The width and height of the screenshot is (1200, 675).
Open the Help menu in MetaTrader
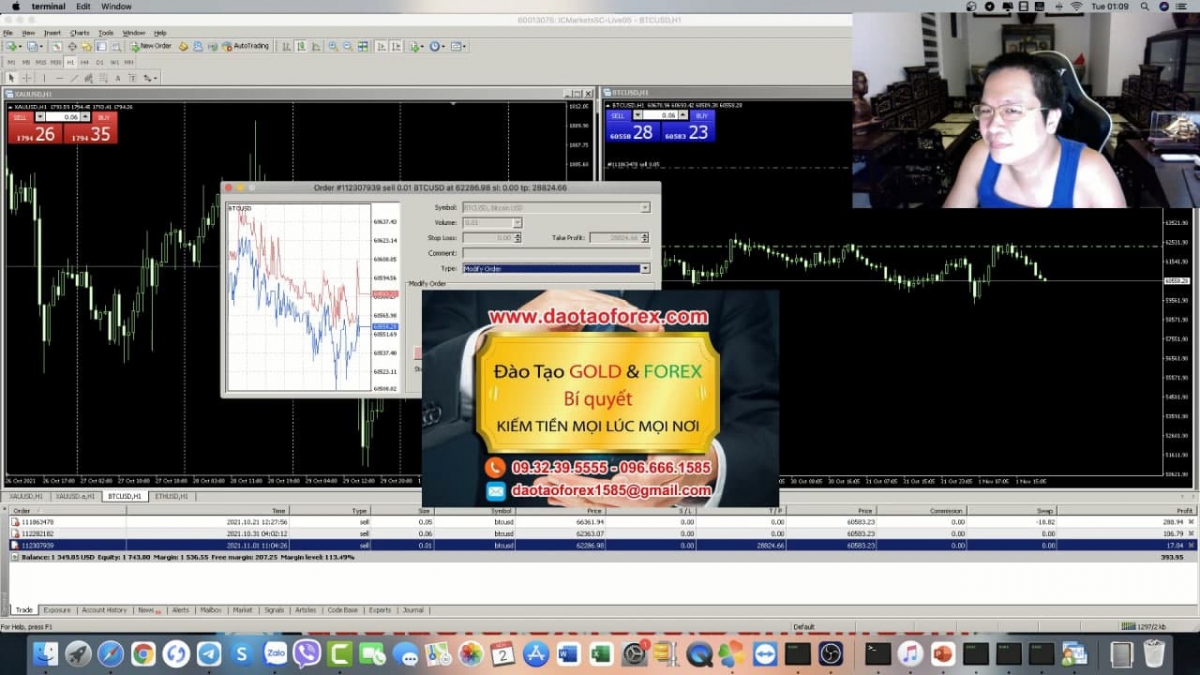[160, 33]
